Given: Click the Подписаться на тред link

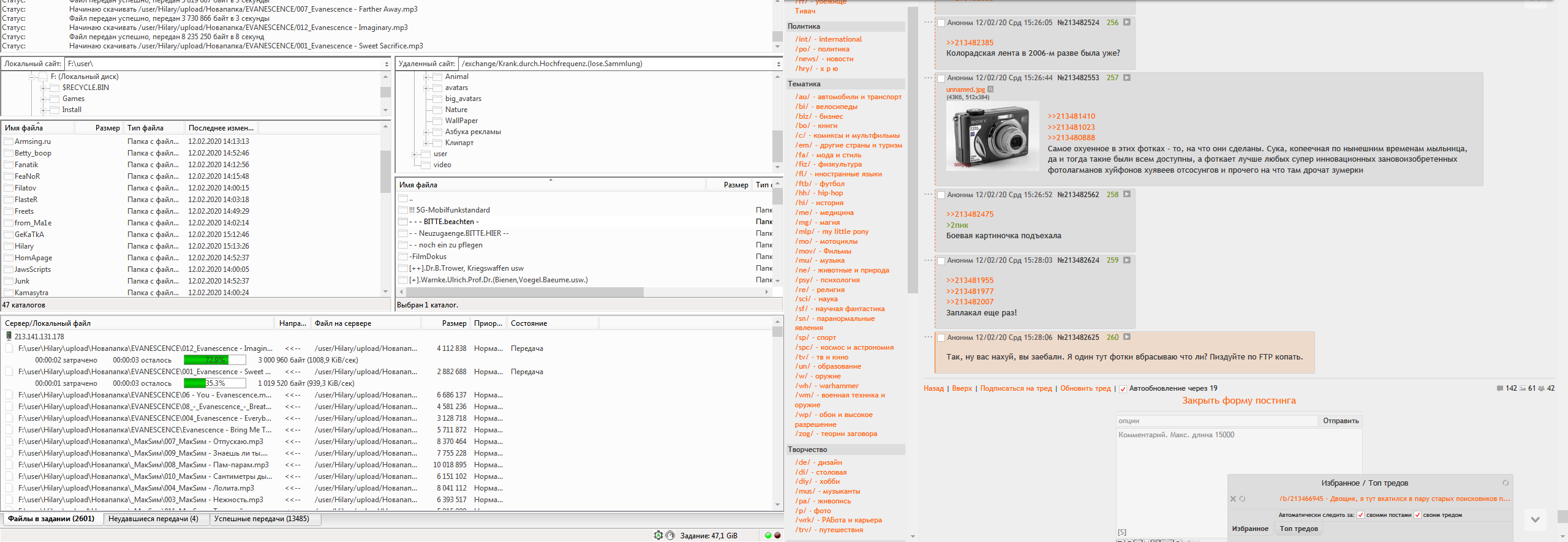Looking at the screenshot, I should pos(1016,388).
